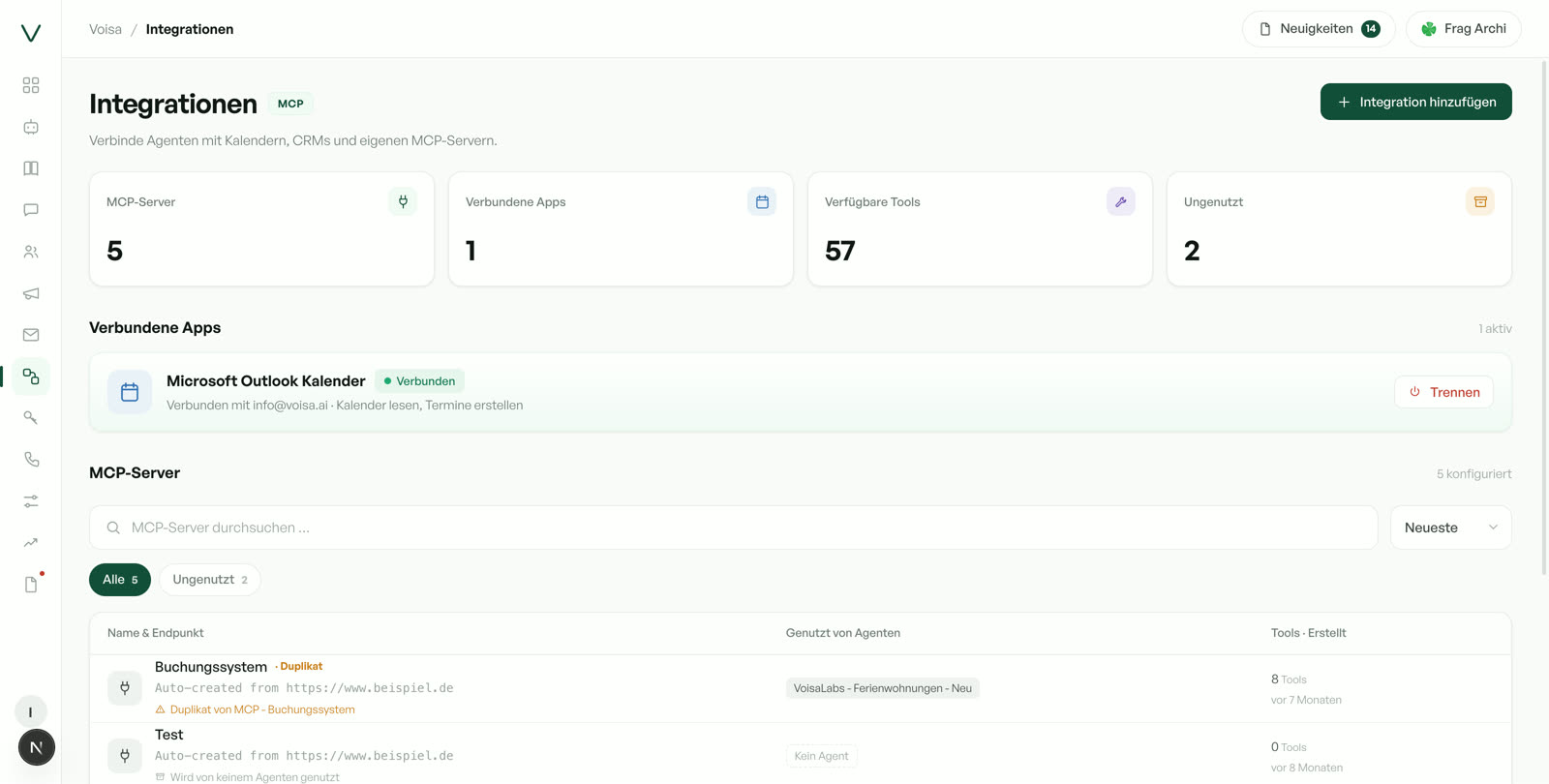The height and width of the screenshot is (784, 1549).
Task: Click the Verbunden mit info@voisa.ai description
Action: 345,406
